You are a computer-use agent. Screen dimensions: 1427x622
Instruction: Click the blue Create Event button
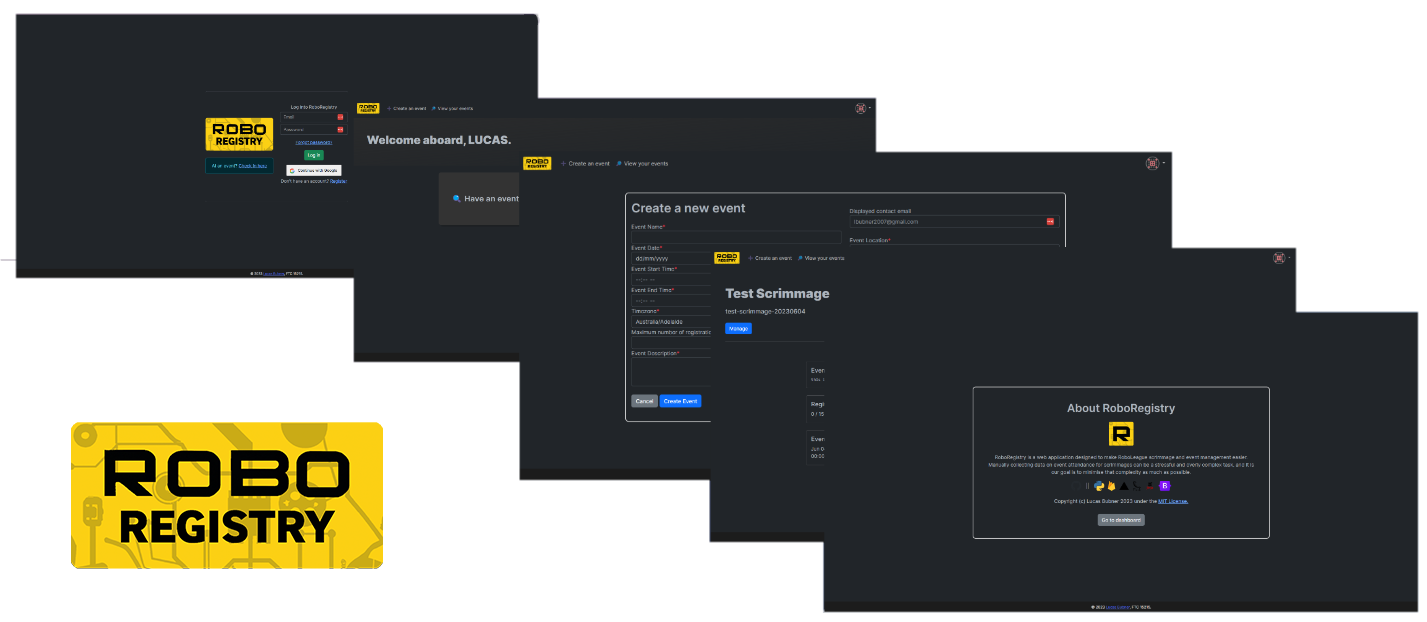pyautogui.click(x=680, y=401)
